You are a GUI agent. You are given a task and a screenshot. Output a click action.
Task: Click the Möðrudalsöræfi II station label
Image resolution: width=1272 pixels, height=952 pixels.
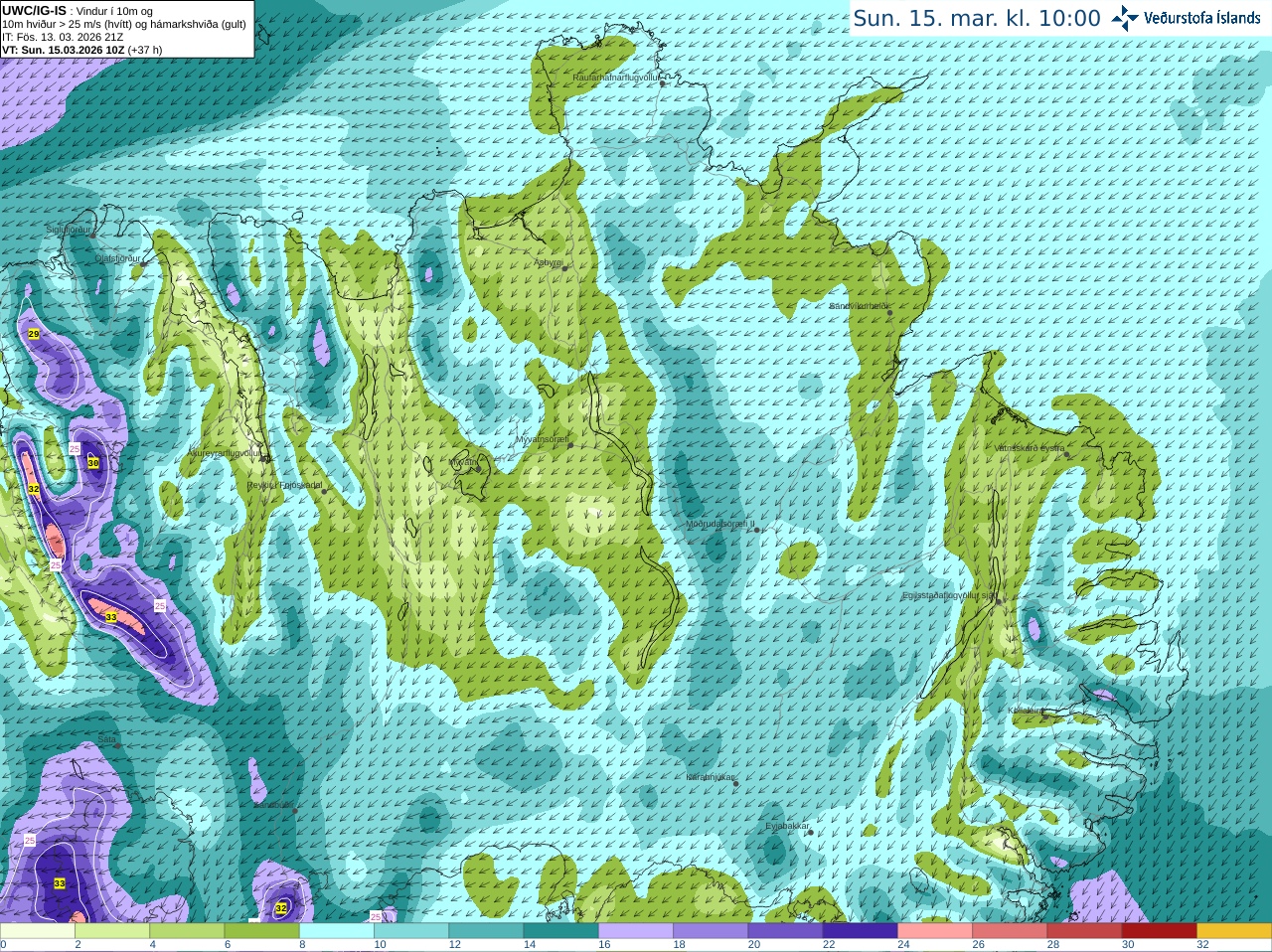(x=720, y=524)
